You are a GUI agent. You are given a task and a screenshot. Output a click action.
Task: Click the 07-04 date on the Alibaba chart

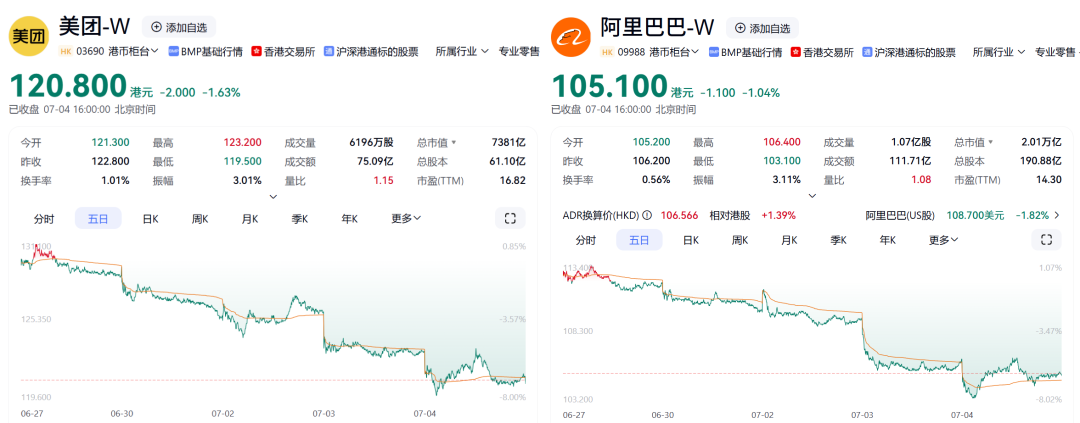click(961, 416)
